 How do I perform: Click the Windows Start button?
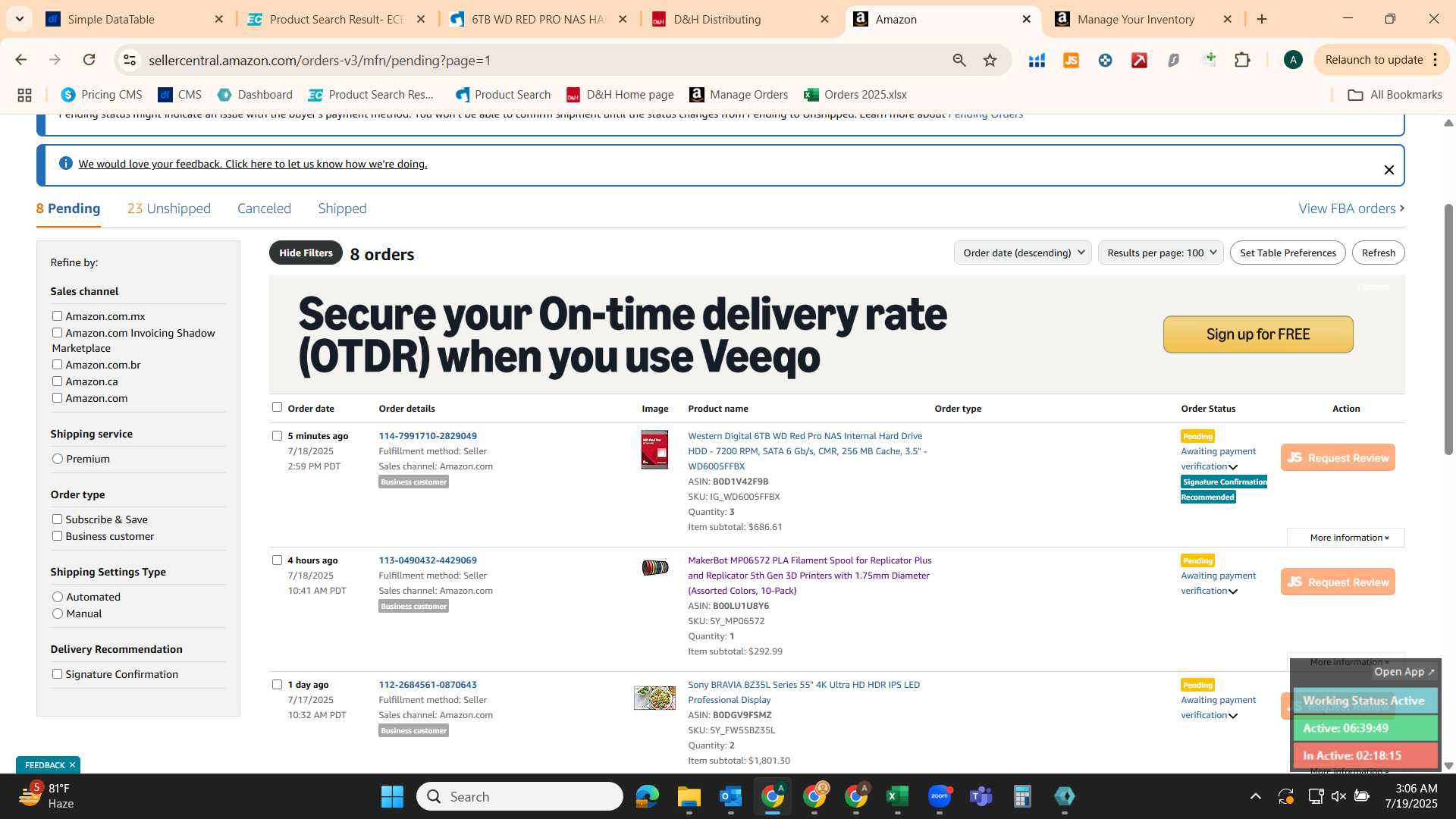392,796
